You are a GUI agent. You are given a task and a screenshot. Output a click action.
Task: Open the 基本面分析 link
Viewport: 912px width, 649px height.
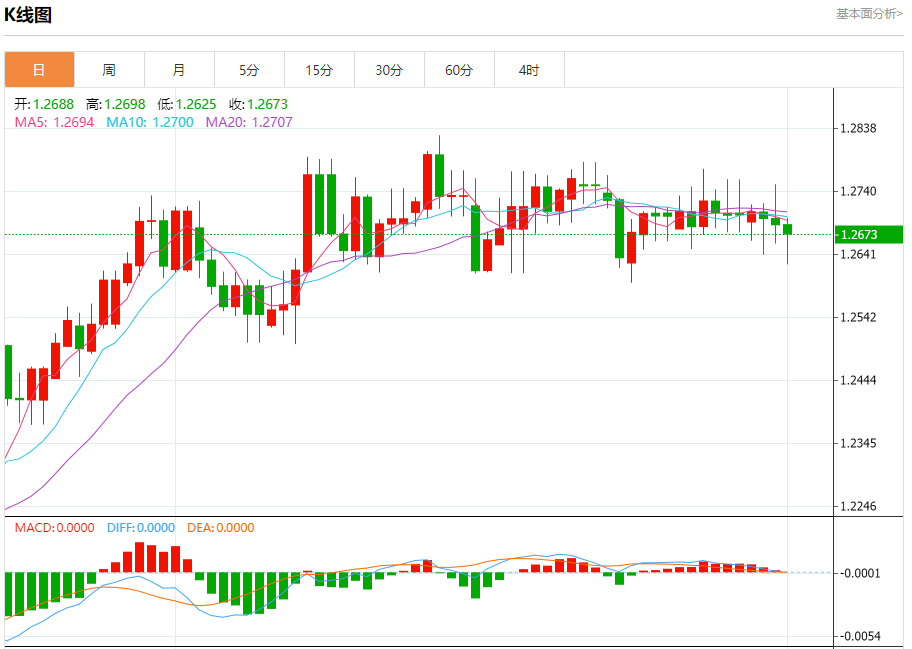point(869,13)
